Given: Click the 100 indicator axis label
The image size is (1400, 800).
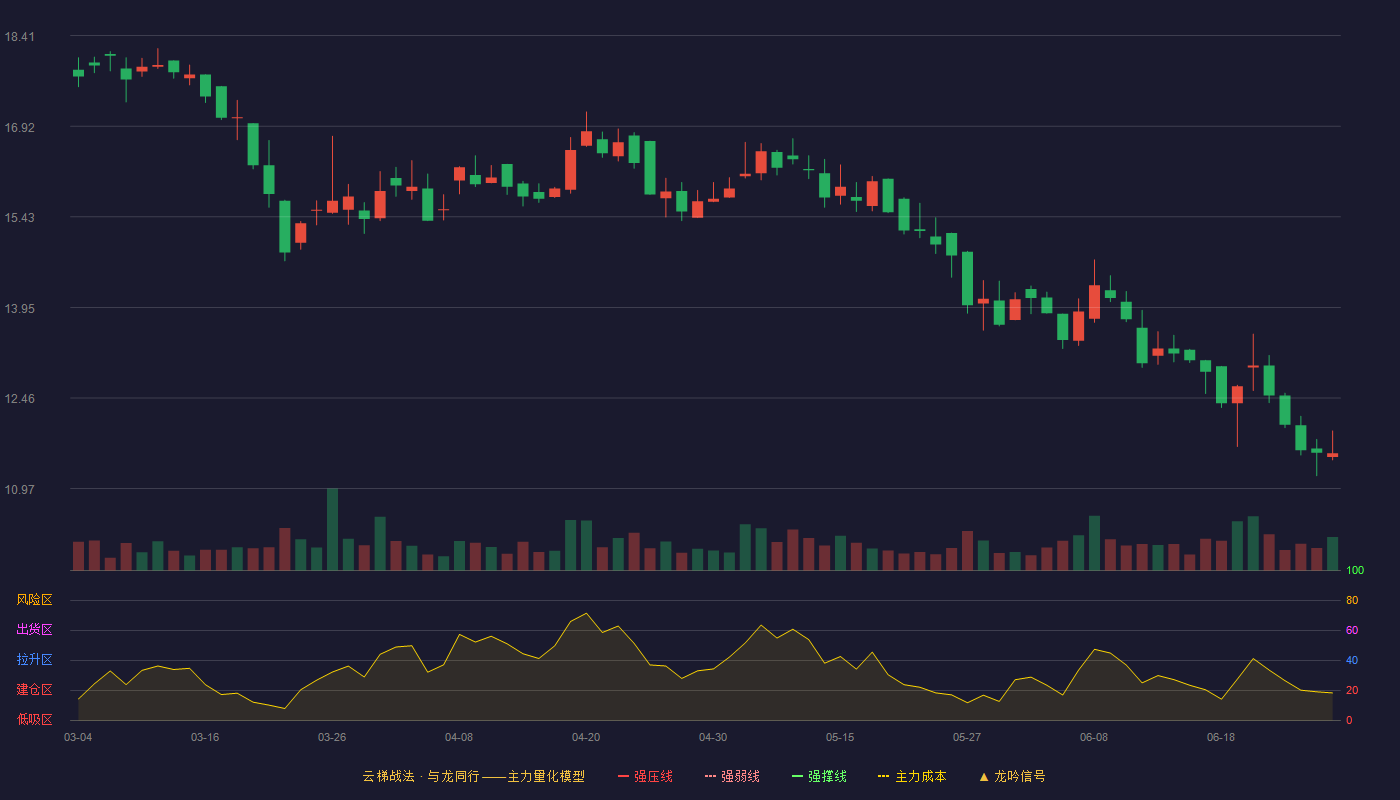Looking at the screenshot, I should [x=1355, y=571].
